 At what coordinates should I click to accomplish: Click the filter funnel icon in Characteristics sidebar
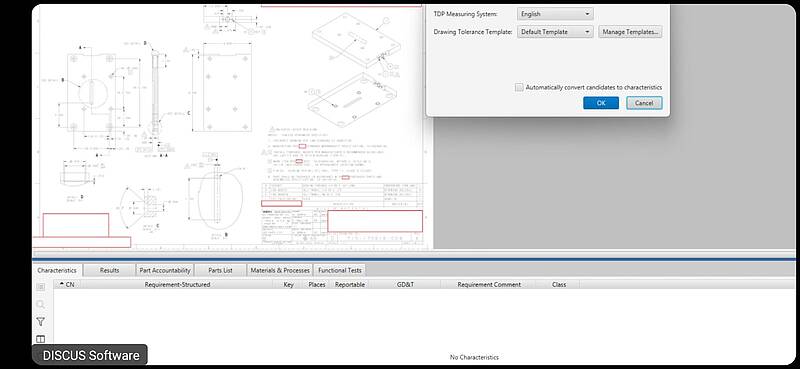click(x=41, y=322)
